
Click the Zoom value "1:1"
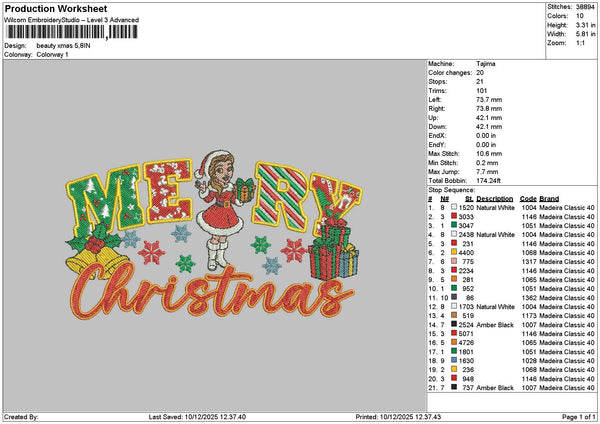tap(580, 43)
